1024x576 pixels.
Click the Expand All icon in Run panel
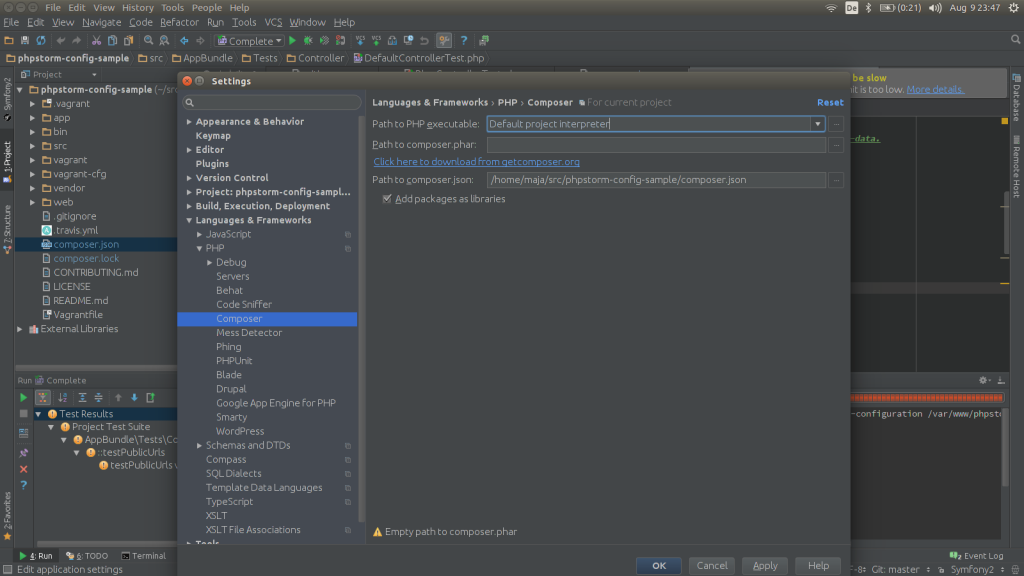pyautogui.click(x=82, y=397)
